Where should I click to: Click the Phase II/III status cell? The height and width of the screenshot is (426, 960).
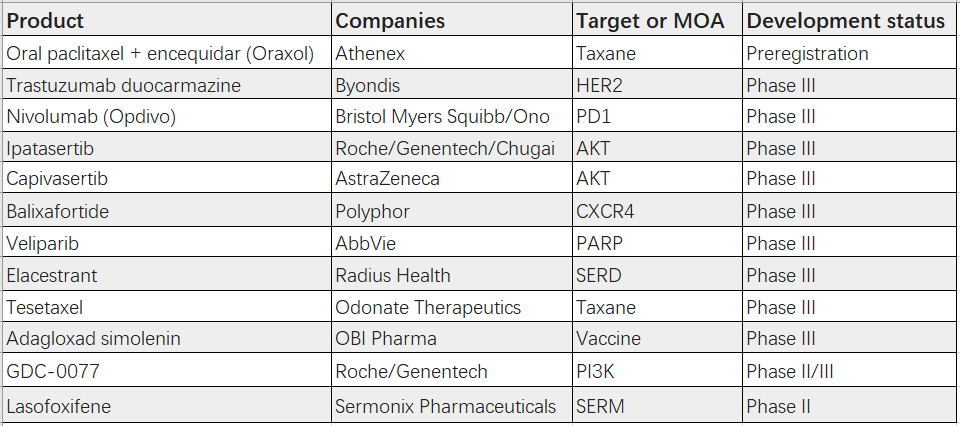click(789, 372)
